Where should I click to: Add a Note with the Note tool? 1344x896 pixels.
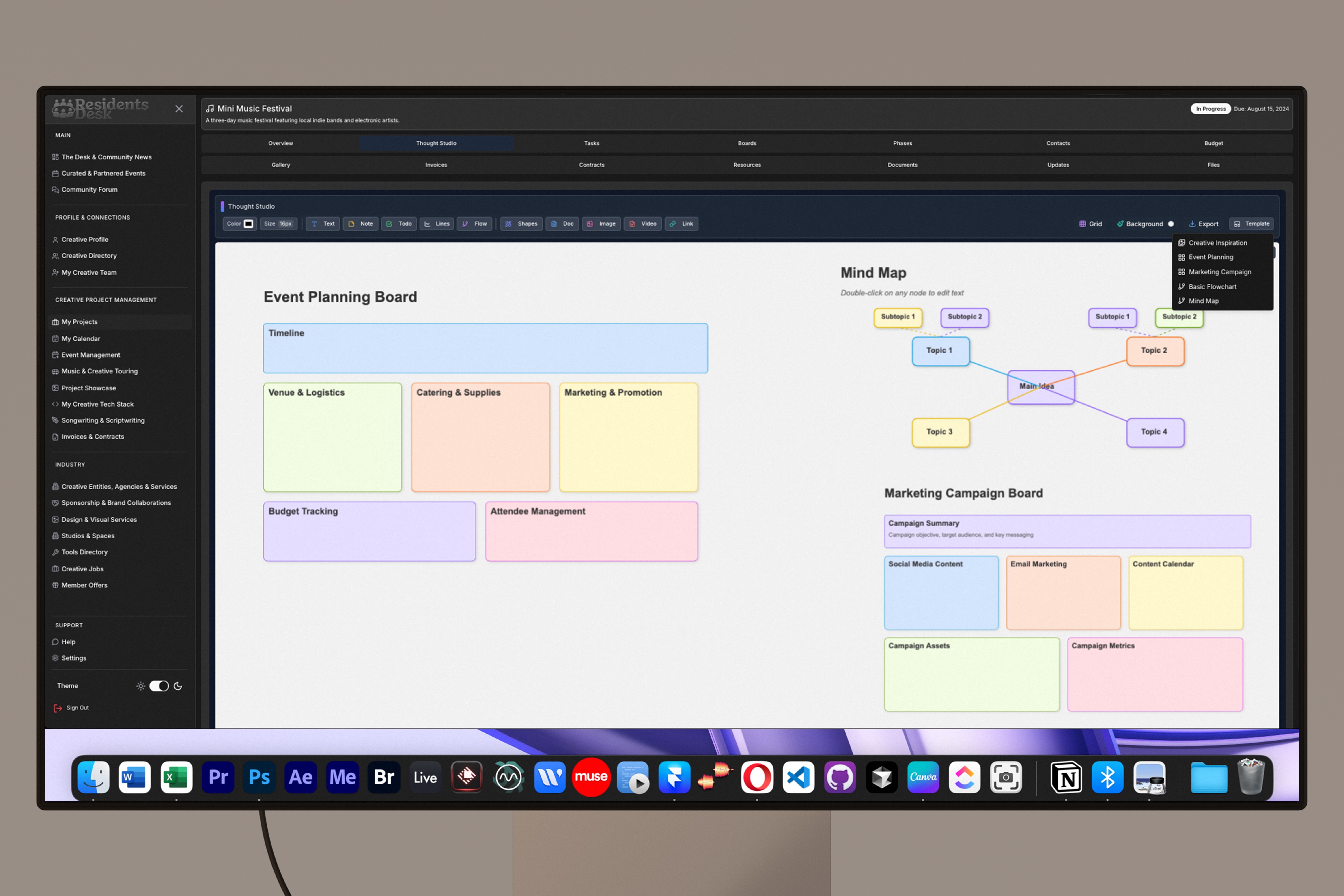[361, 224]
